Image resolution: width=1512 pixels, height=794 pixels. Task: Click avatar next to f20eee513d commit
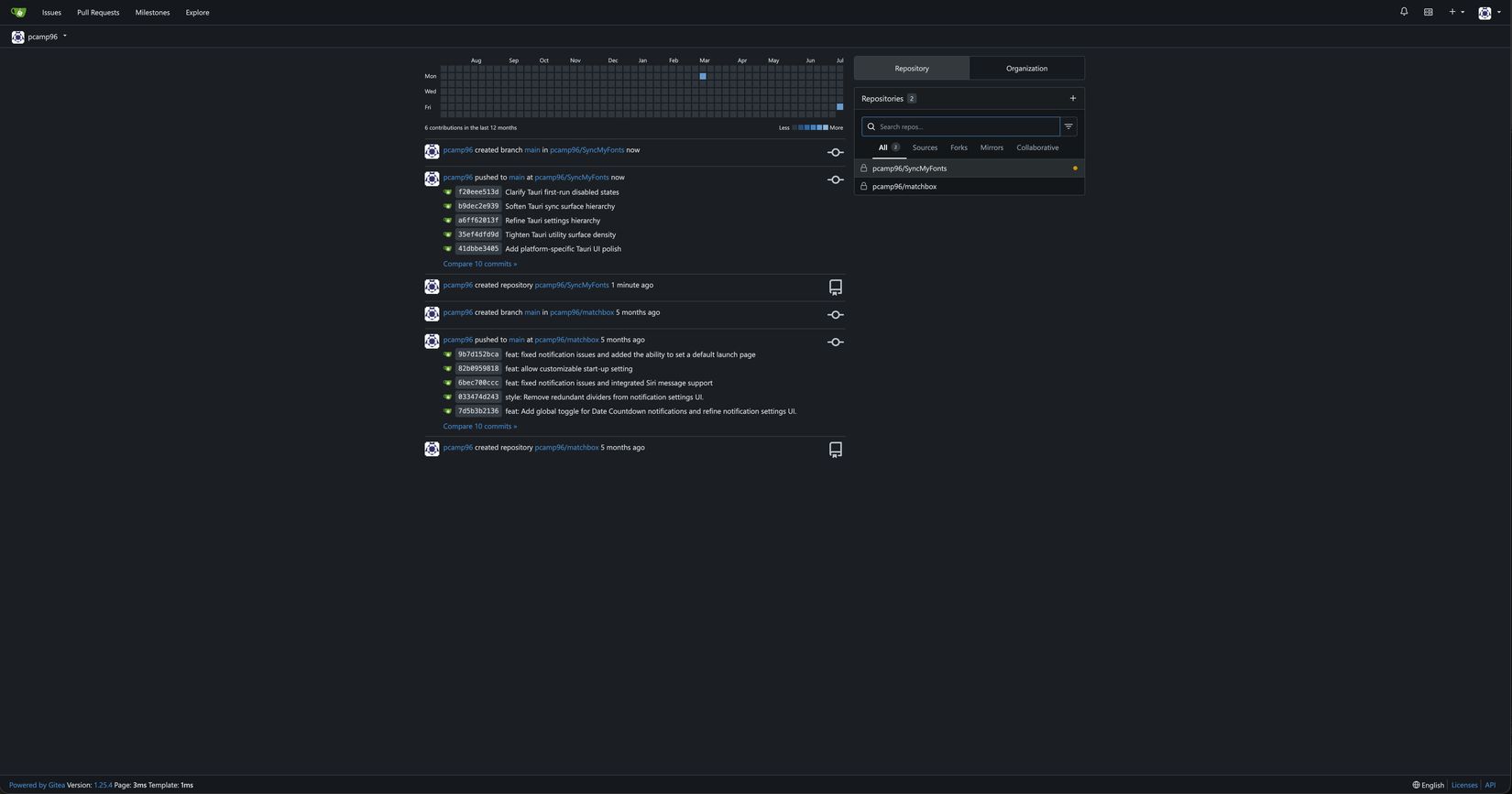448,192
